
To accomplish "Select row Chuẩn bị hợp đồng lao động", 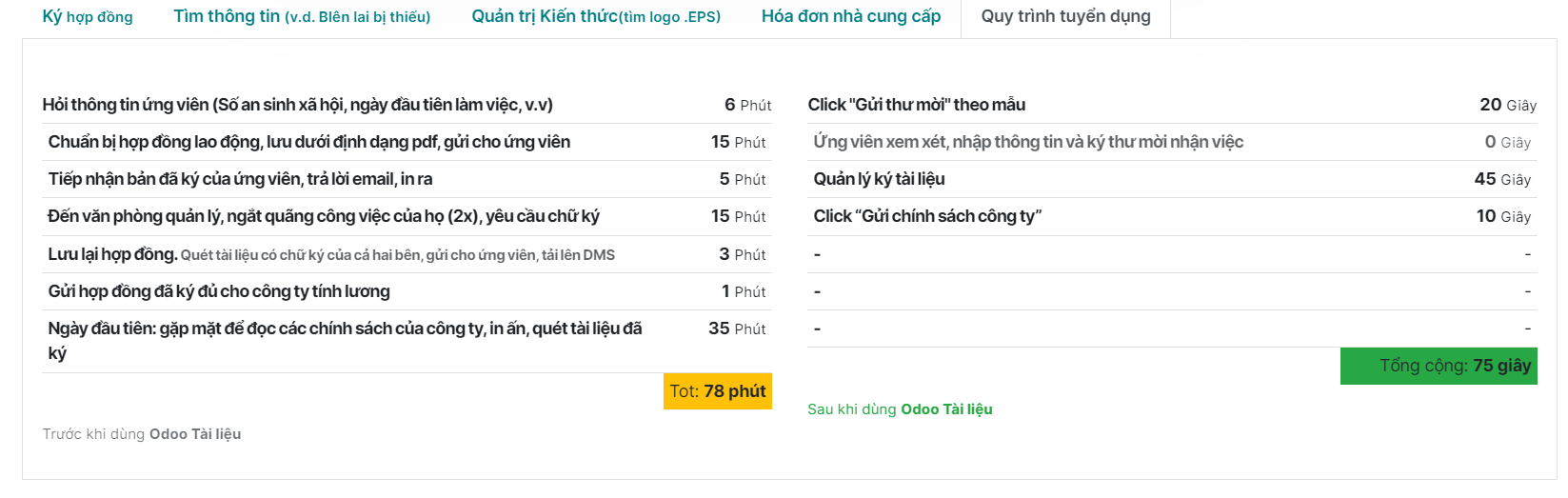I will click(x=407, y=142).
